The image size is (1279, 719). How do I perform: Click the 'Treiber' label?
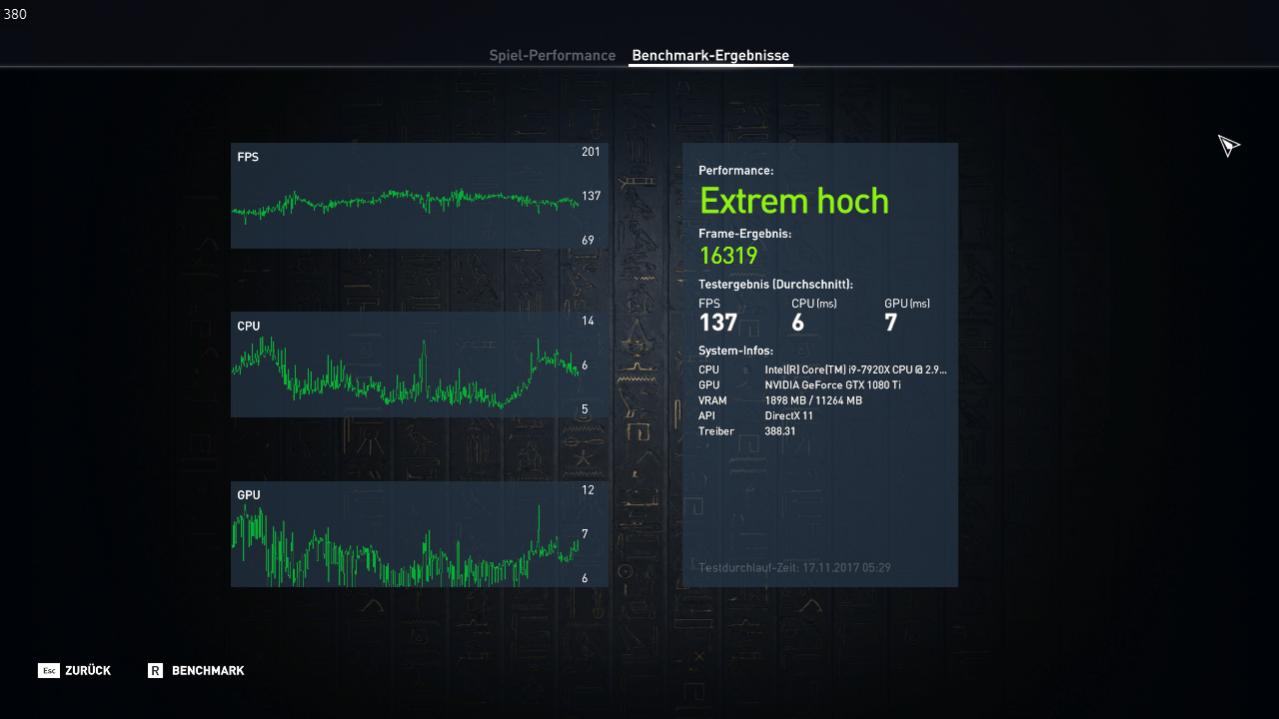716,432
